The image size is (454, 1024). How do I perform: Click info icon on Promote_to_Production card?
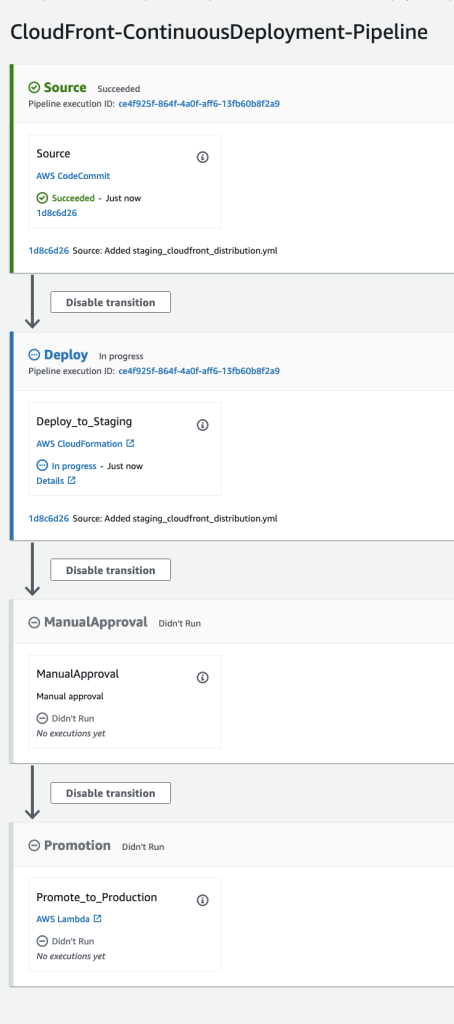[x=203, y=901]
